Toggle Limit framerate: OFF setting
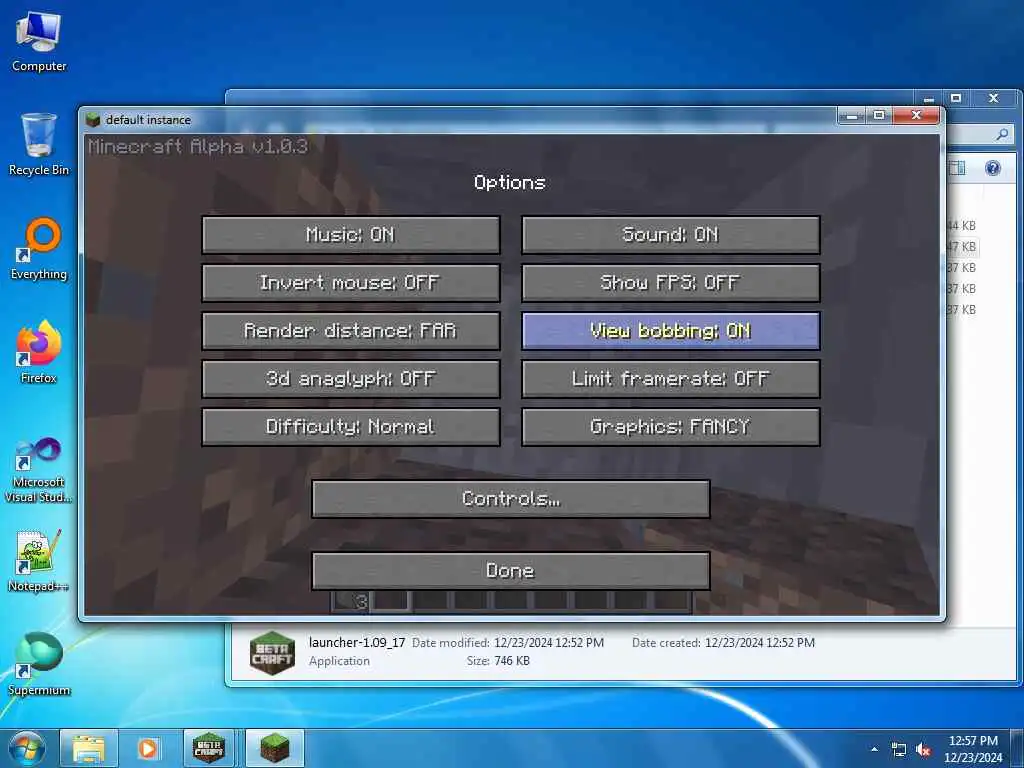The image size is (1024, 768). point(670,379)
